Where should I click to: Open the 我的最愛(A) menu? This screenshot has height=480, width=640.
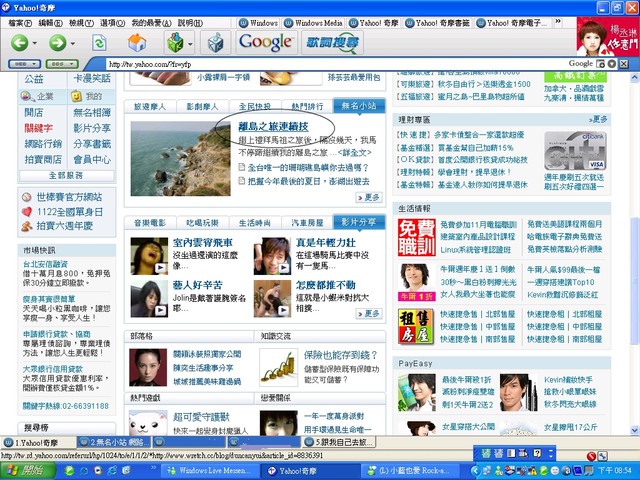pyautogui.click(x=151, y=23)
